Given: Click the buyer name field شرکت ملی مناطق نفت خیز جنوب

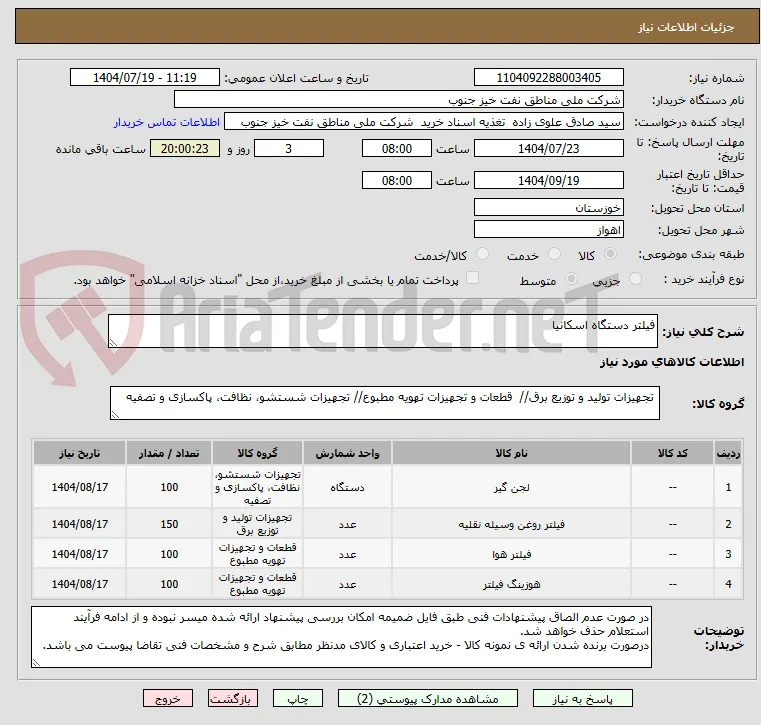Looking at the screenshot, I should coord(398,100).
